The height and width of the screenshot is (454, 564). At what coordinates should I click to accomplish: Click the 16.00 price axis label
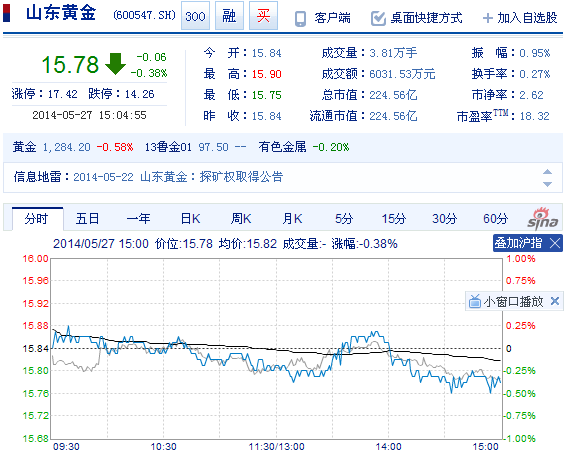(x=35, y=259)
